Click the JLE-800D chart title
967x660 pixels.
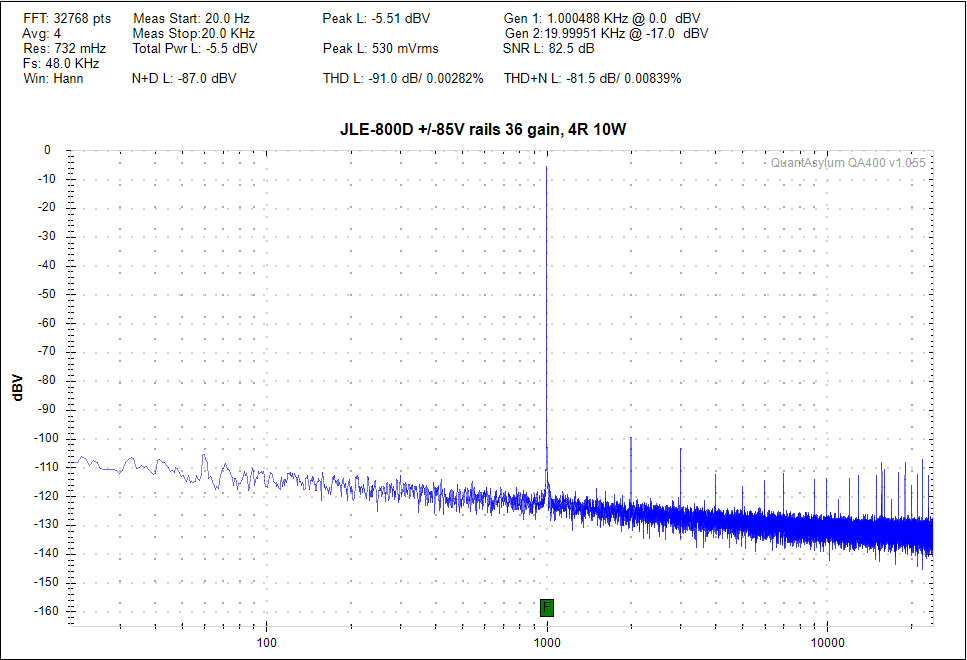click(483, 130)
